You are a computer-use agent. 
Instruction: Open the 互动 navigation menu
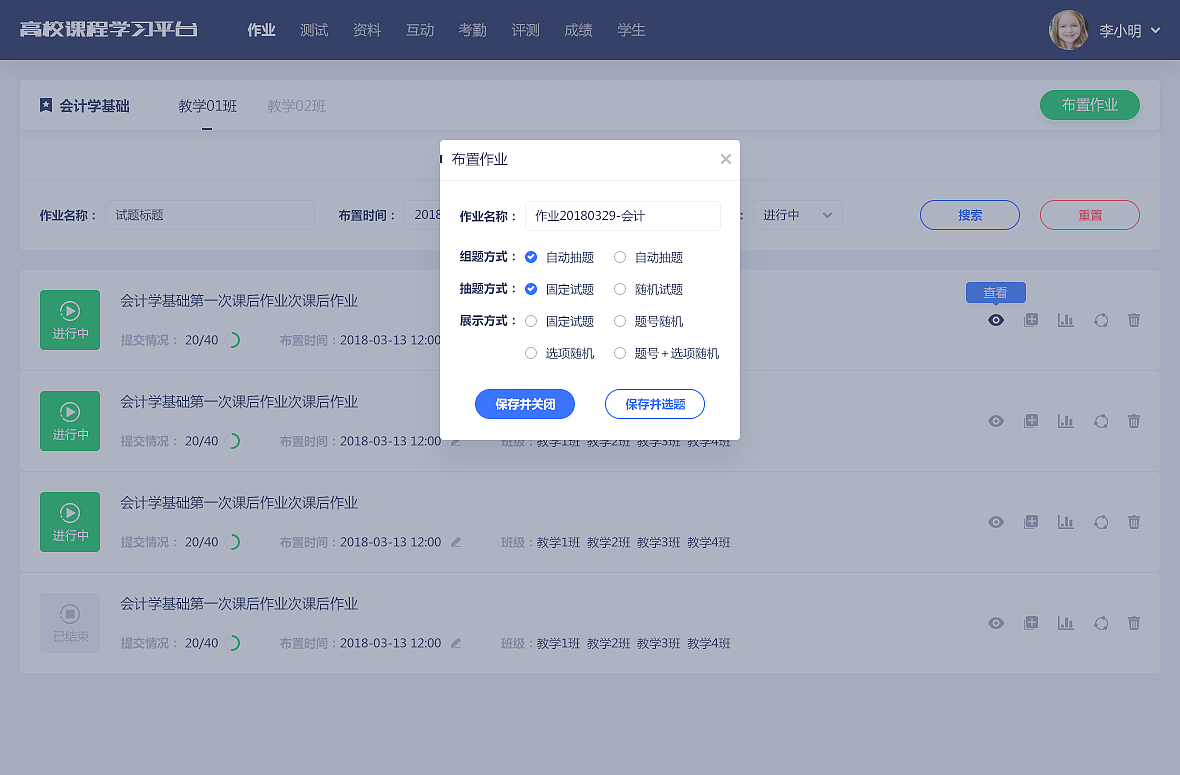(x=420, y=30)
